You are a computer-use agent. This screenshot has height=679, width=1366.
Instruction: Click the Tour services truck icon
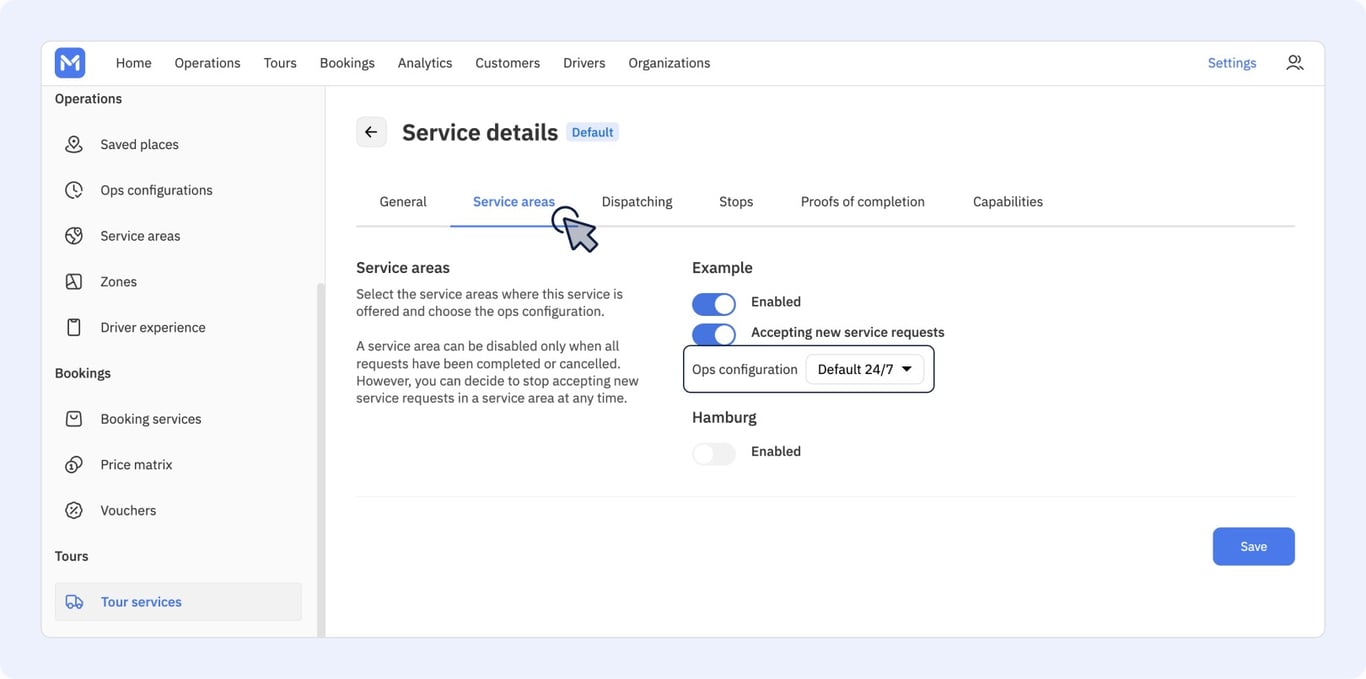74,602
